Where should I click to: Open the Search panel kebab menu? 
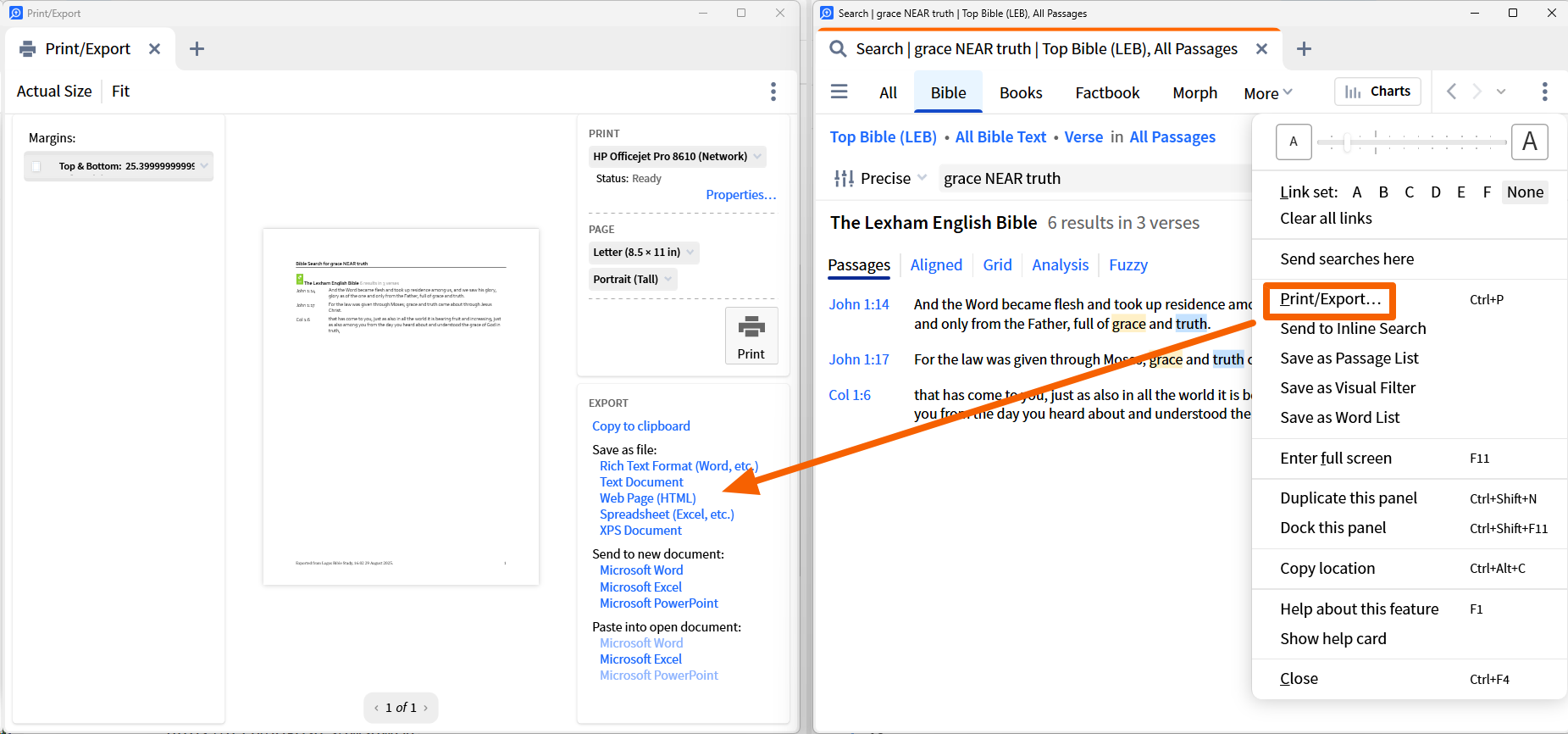pyautogui.click(x=1545, y=92)
